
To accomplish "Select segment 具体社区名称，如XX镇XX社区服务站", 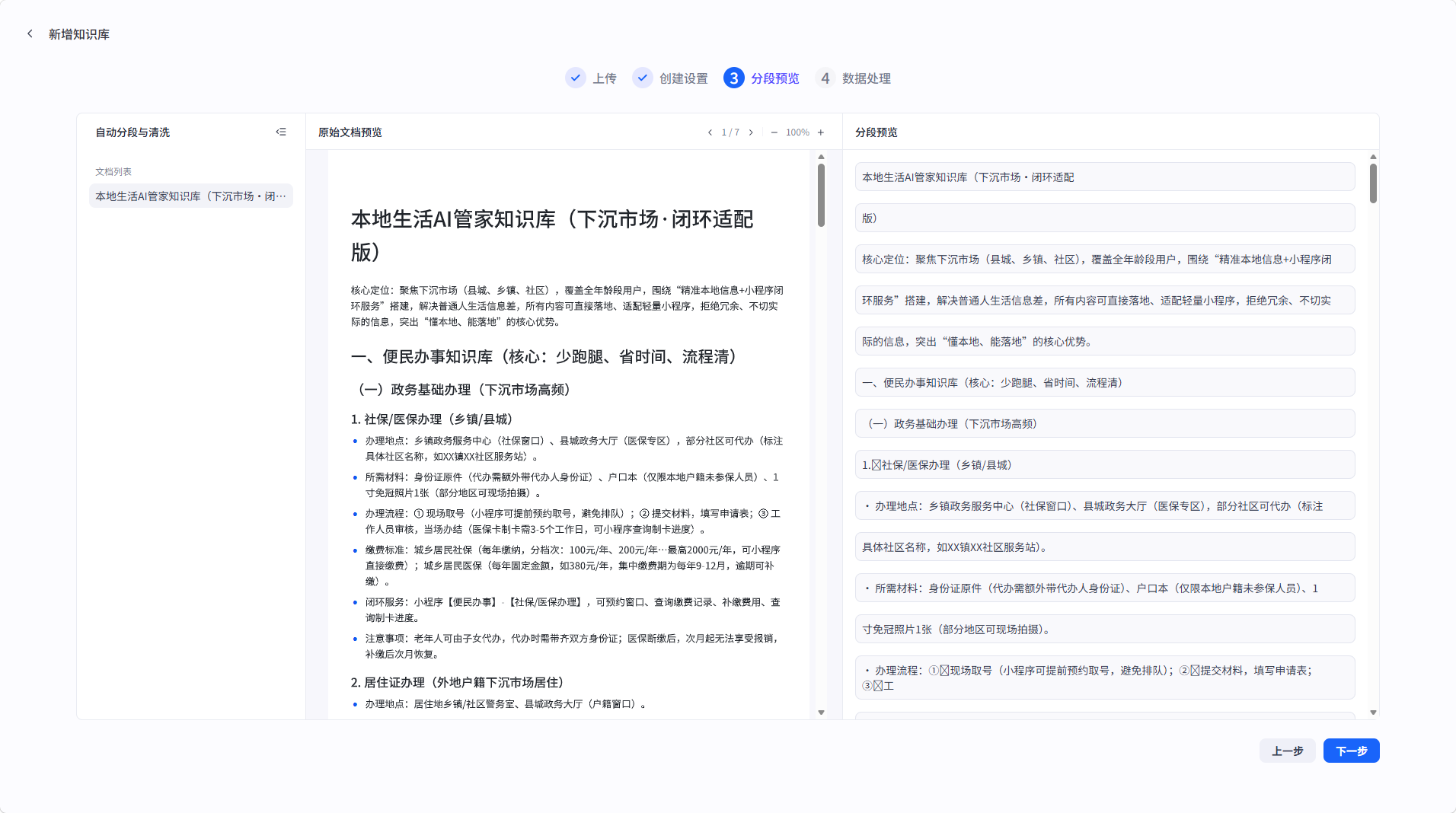I will click(x=1105, y=547).
